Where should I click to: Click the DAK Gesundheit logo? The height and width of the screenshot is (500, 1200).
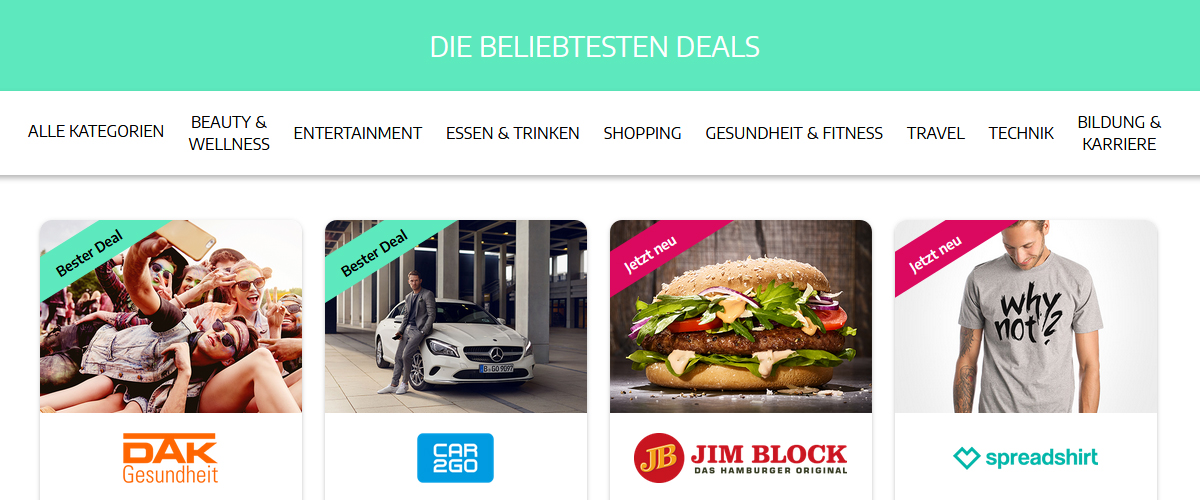coord(170,457)
